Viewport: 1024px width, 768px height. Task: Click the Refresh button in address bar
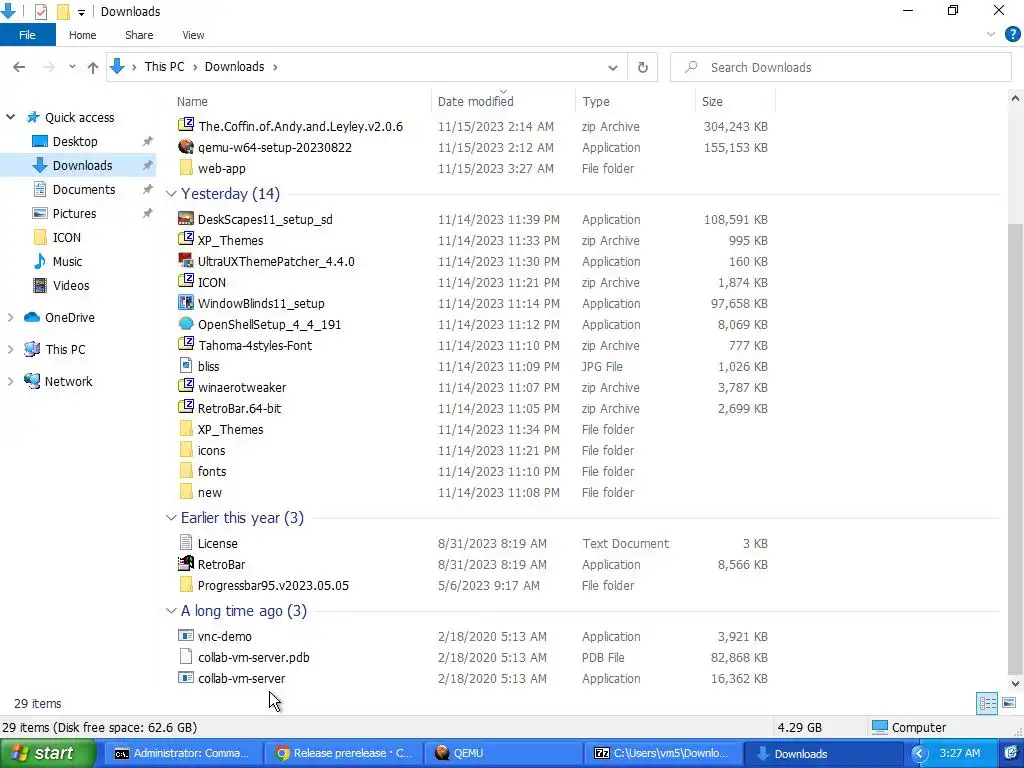click(643, 67)
